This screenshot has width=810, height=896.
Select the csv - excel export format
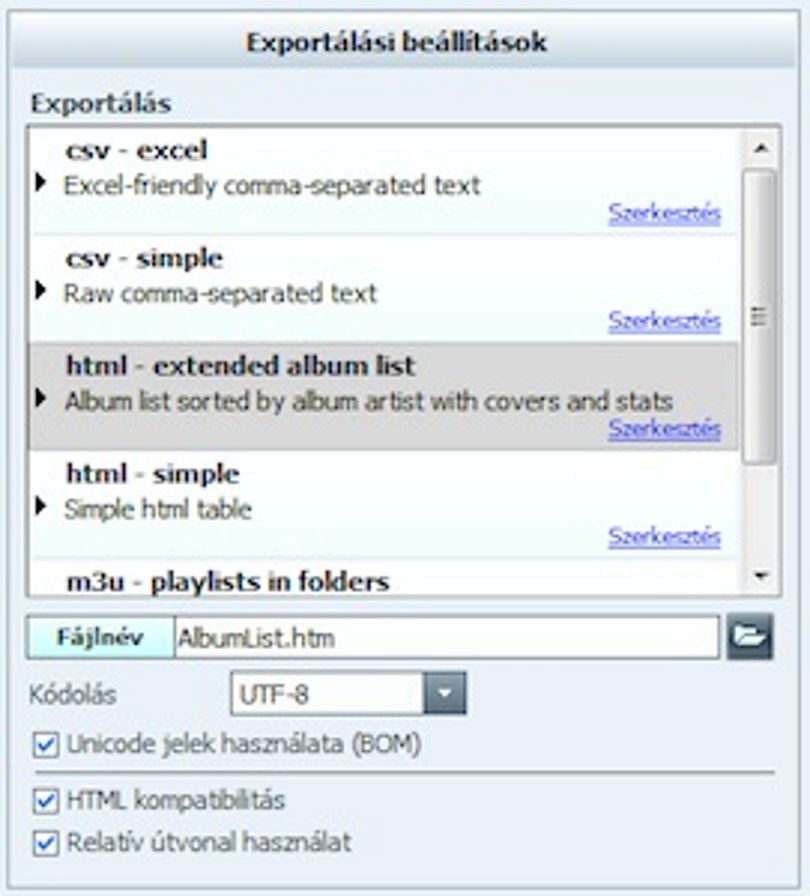pyautogui.click(x=384, y=181)
